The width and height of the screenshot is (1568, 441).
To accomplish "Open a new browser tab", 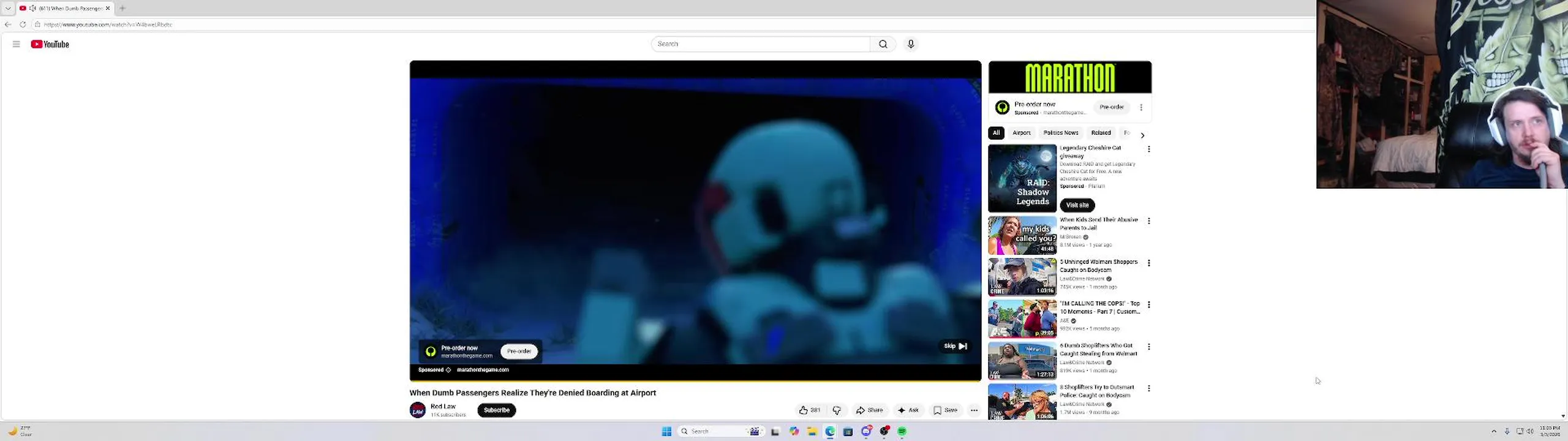I will tap(123, 8).
